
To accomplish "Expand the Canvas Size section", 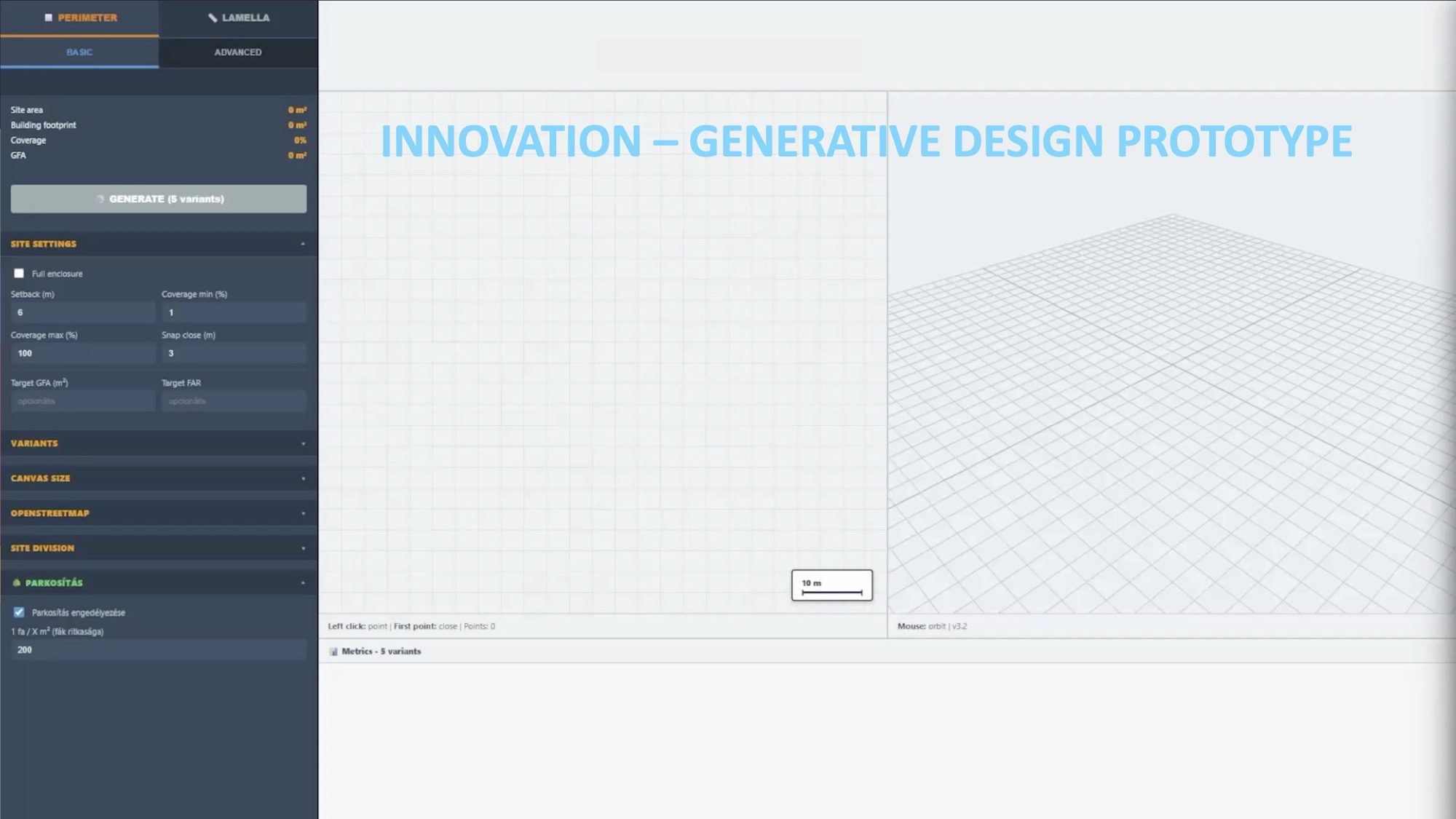I will pos(303,478).
